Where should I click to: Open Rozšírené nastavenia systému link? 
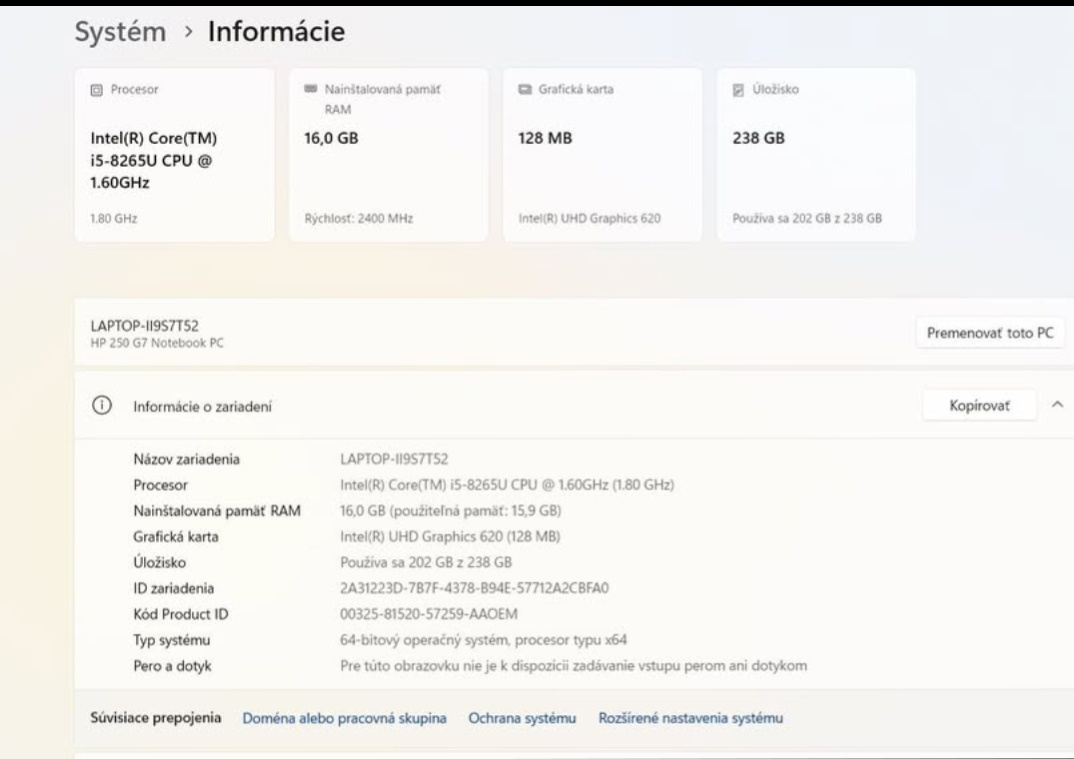coord(690,718)
